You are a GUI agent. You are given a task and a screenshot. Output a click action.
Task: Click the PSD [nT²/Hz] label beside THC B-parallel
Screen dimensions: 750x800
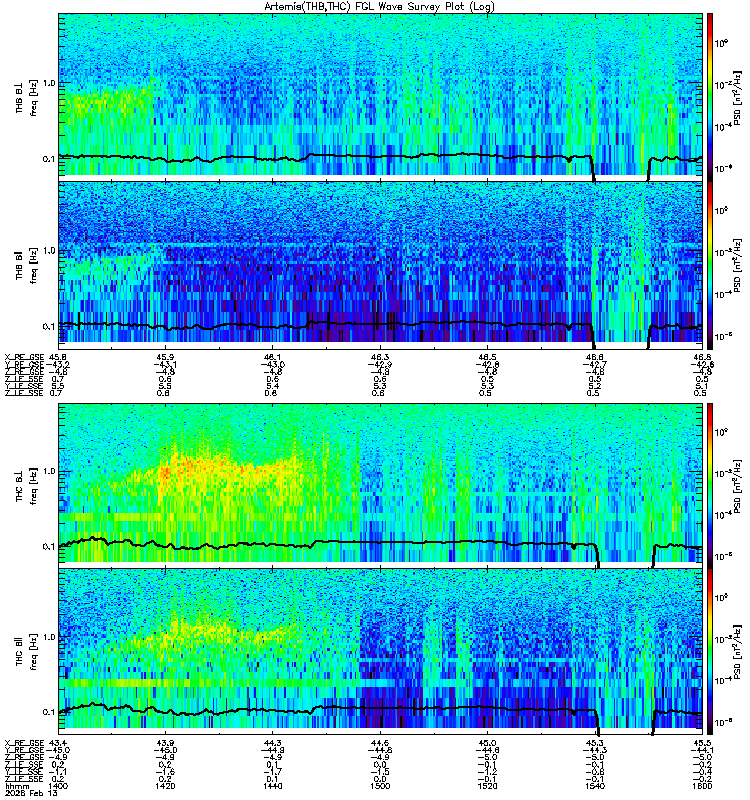click(x=738, y=652)
